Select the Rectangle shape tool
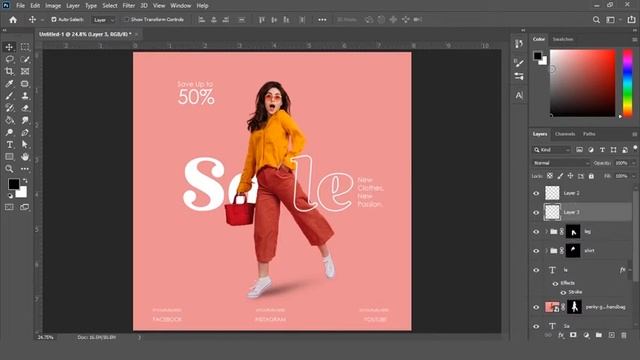Image resolution: width=640 pixels, height=360 pixels. [9, 157]
